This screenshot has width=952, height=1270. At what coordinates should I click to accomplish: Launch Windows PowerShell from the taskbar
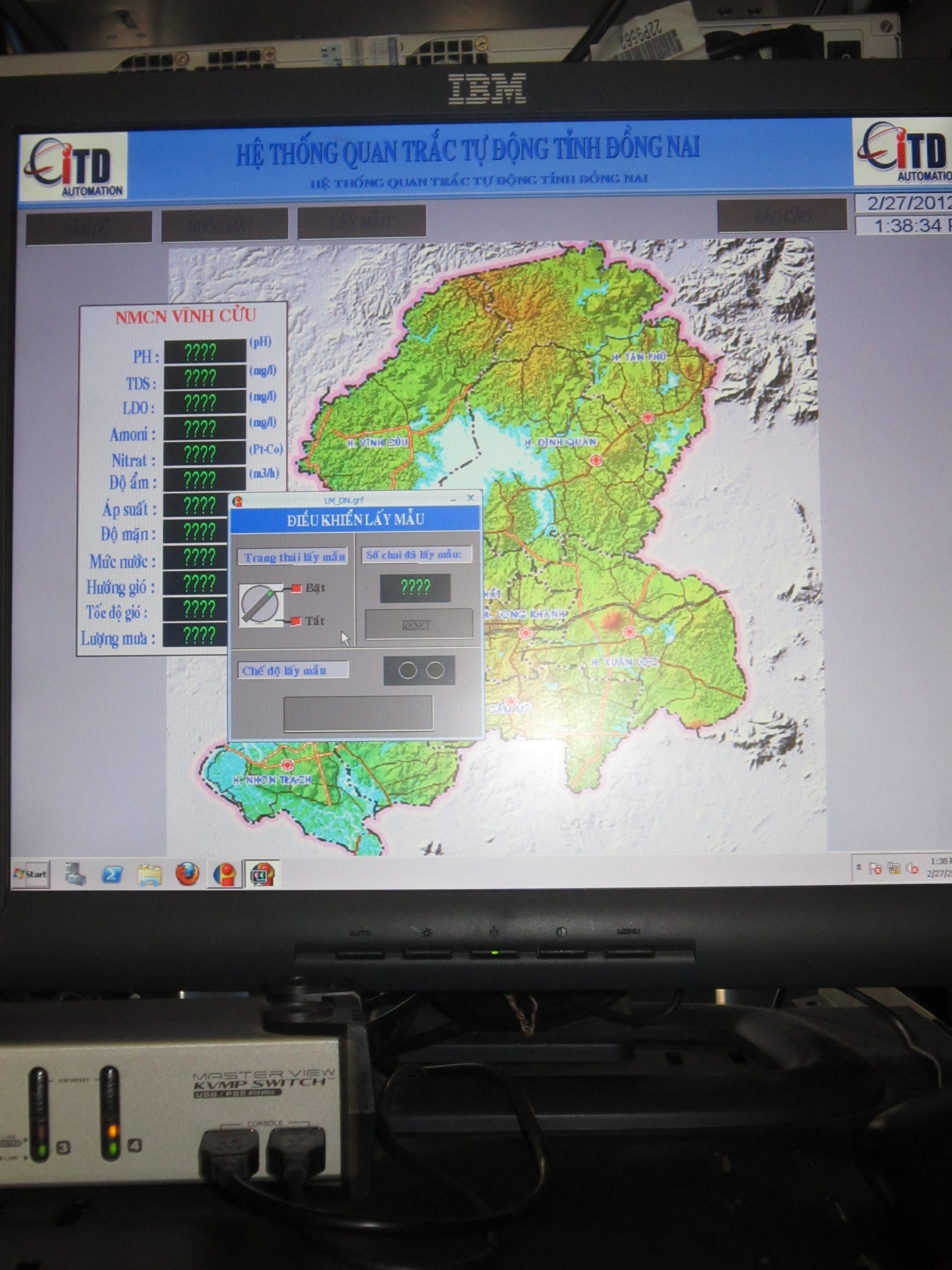pyautogui.click(x=112, y=874)
